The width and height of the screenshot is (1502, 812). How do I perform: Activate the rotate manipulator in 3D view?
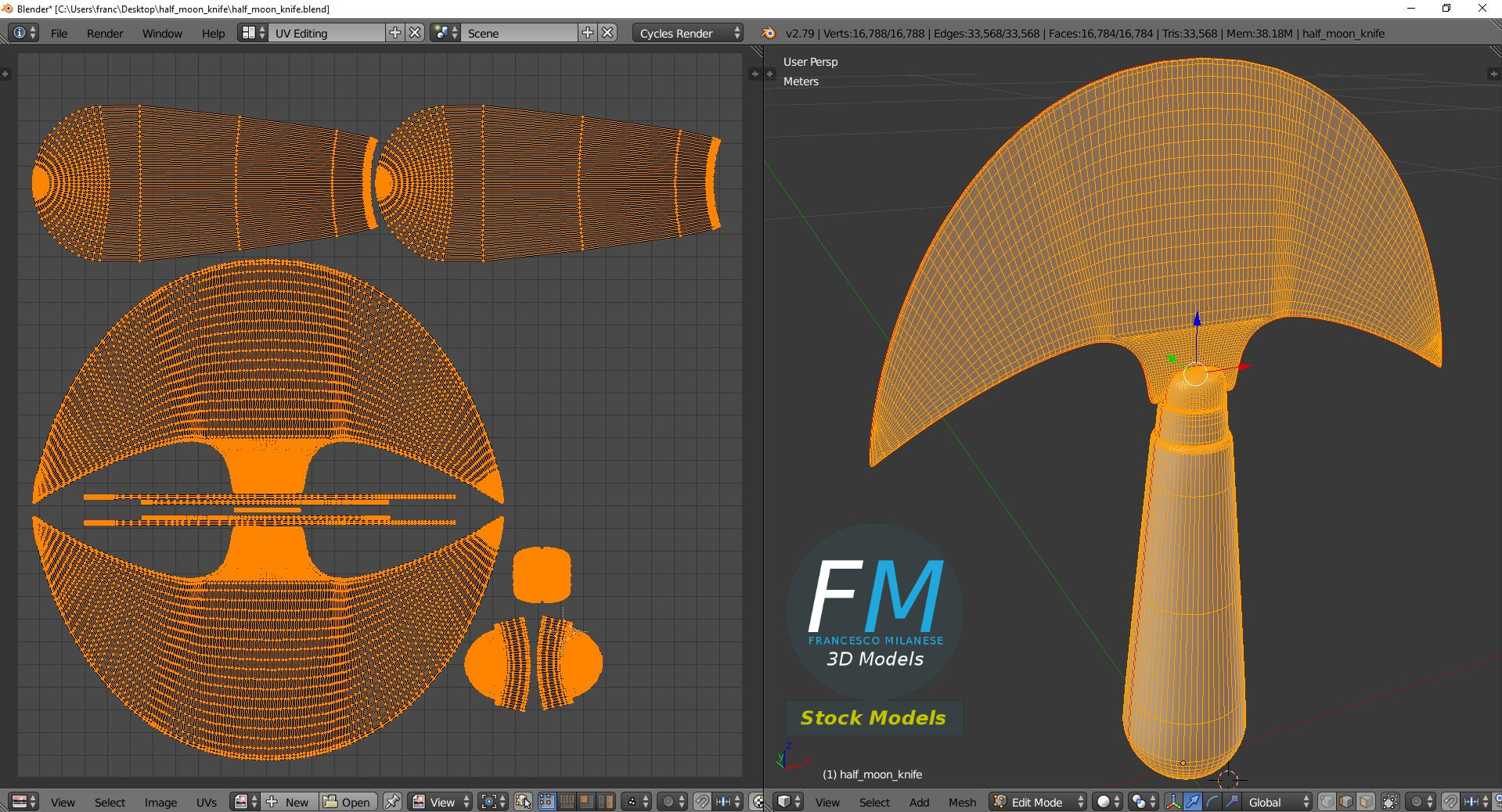pos(1212,802)
